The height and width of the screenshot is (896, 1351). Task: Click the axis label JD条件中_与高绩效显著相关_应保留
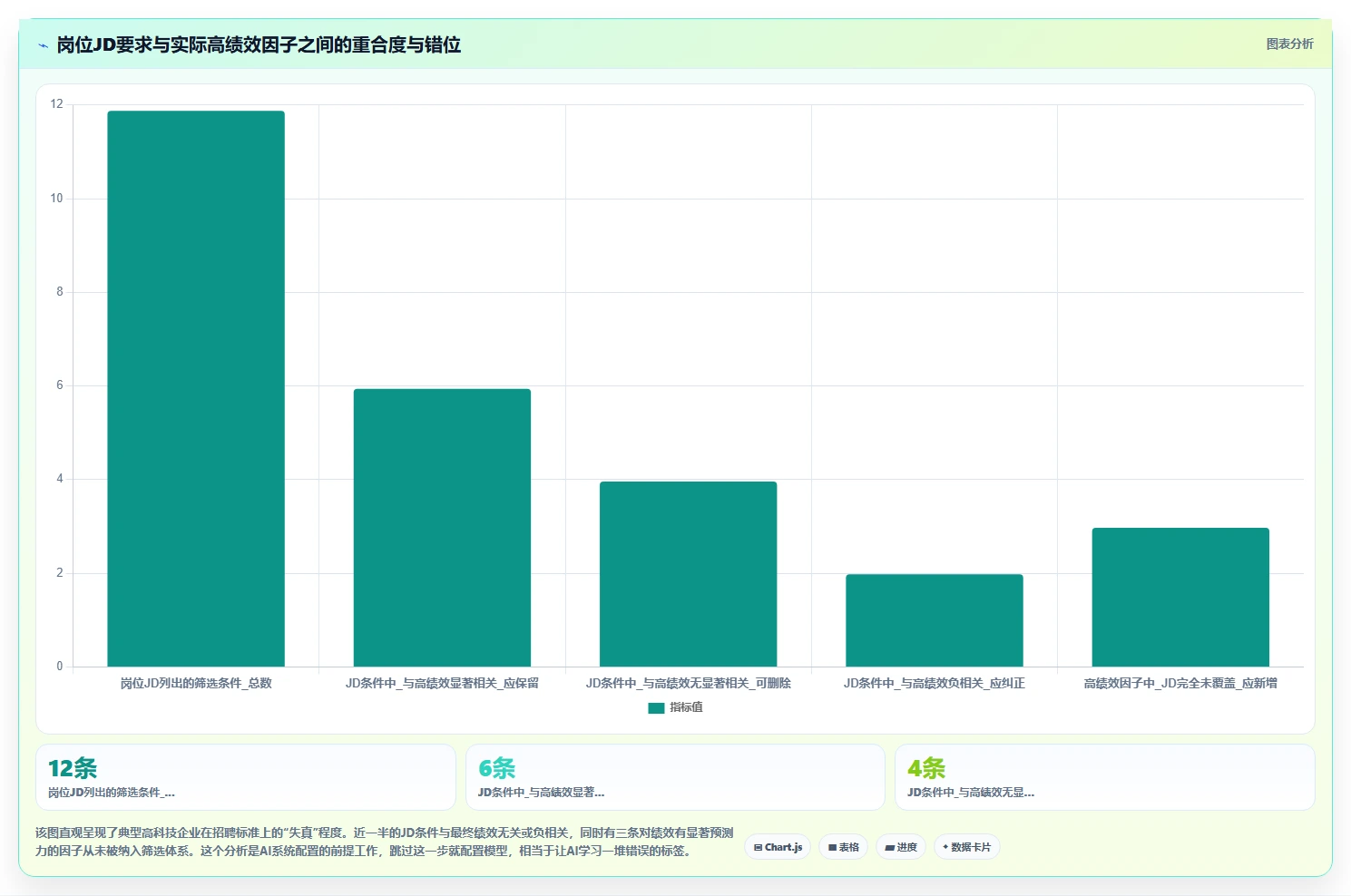[442, 683]
